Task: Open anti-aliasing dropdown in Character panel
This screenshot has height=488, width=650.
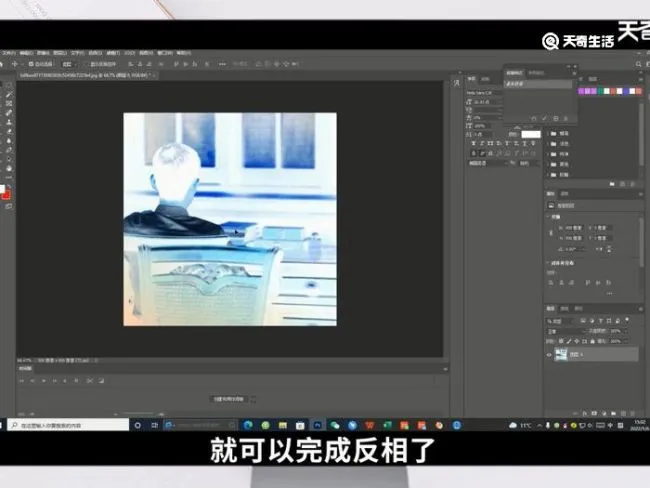Action: pos(529,164)
